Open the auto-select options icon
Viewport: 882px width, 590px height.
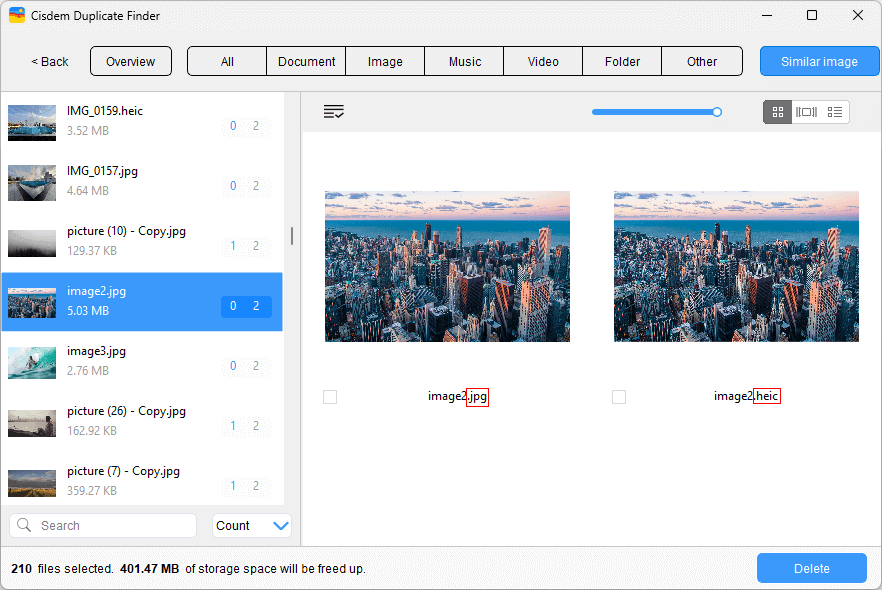point(334,111)
